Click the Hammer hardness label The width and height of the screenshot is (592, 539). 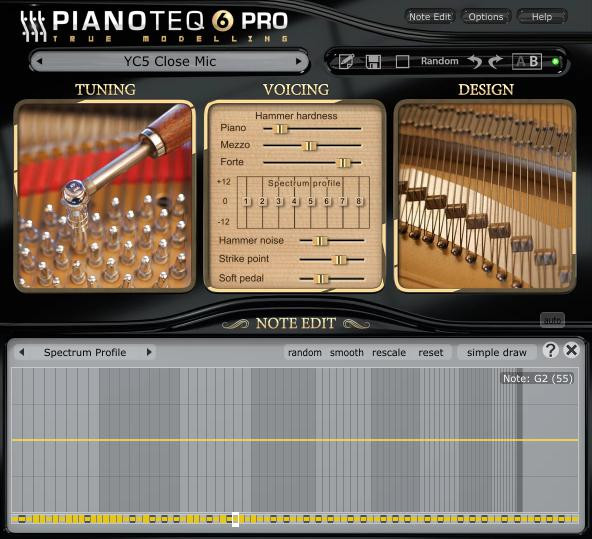(x=296, y=116)
